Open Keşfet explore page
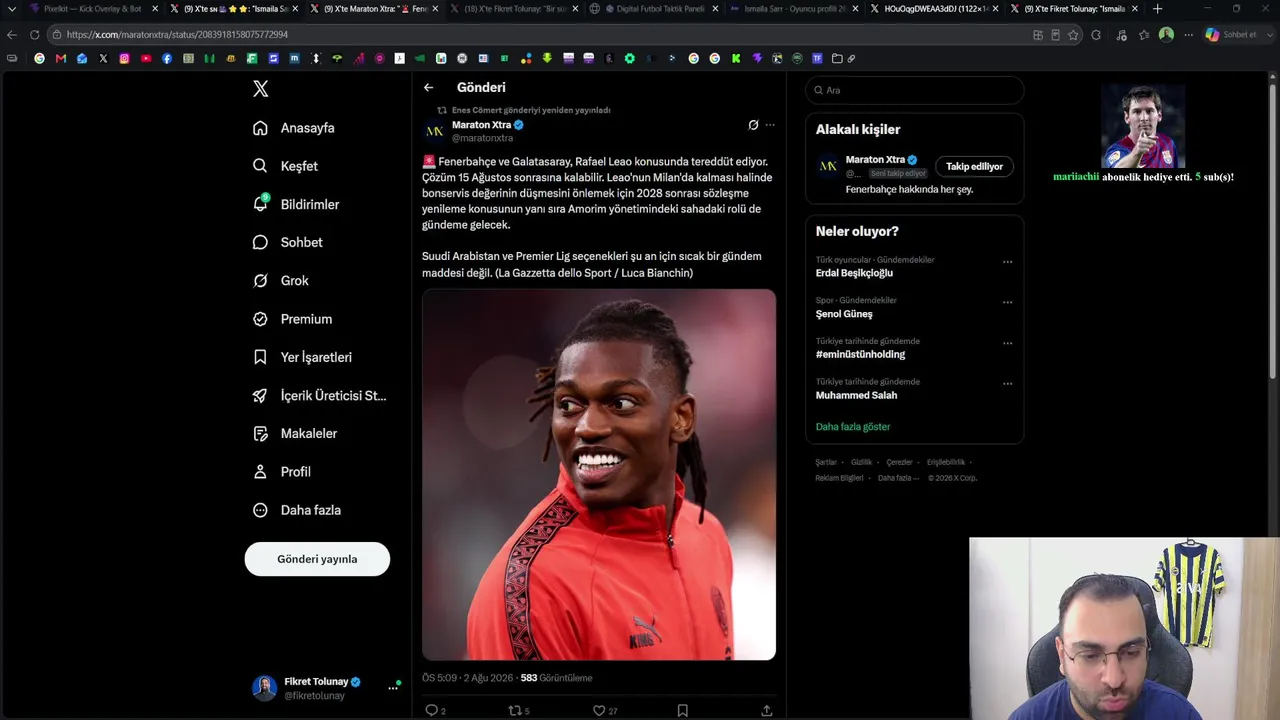The width and height of the screenshot is (1280, 720). pyautogui.click(x=286, y=166)
